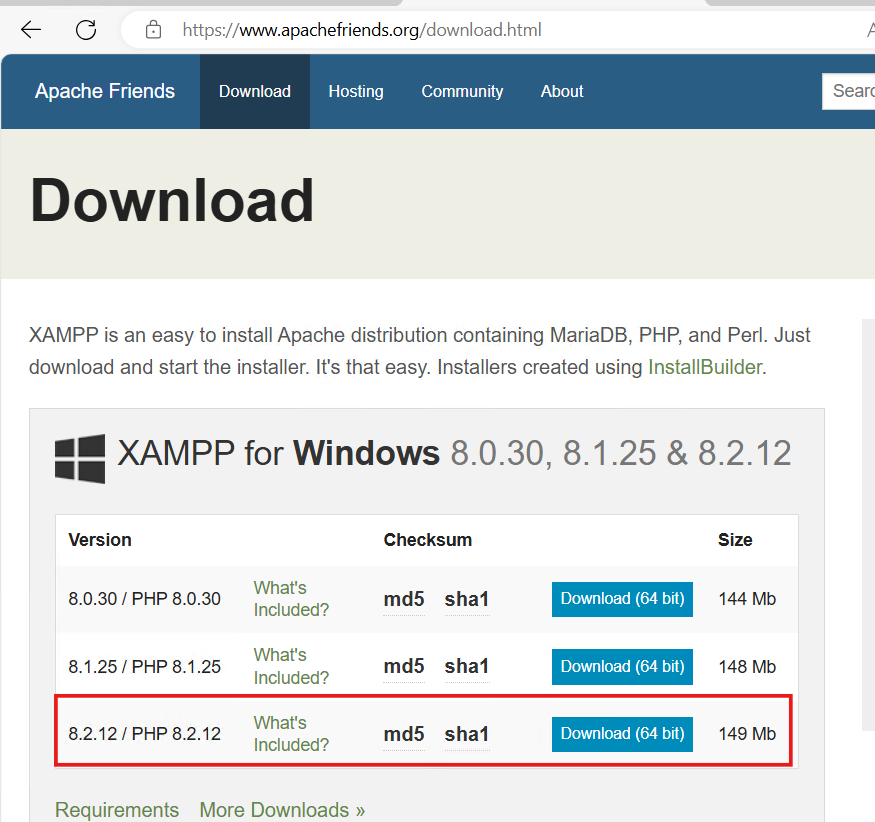Show md5 checksum for 8.2.12
This screenshot has height=822, width=875.
pyautogui.click(x=404, y=734)
